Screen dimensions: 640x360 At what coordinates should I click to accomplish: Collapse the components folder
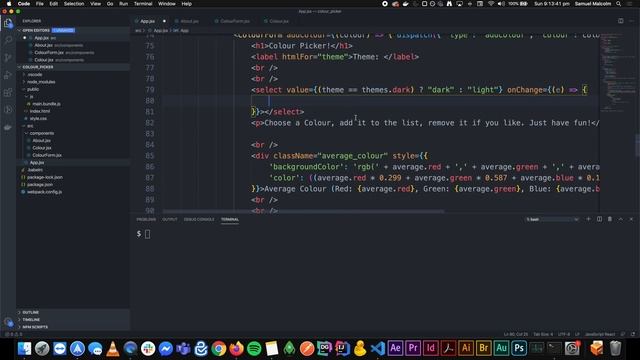click(42, 133)
